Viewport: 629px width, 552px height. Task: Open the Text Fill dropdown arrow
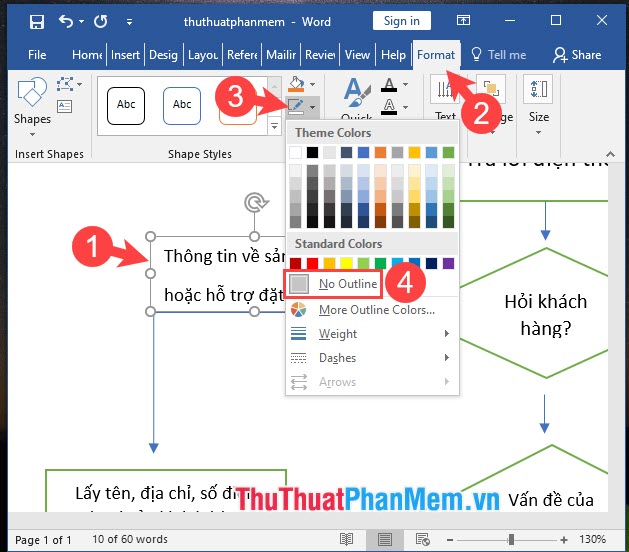coord(406,84)
